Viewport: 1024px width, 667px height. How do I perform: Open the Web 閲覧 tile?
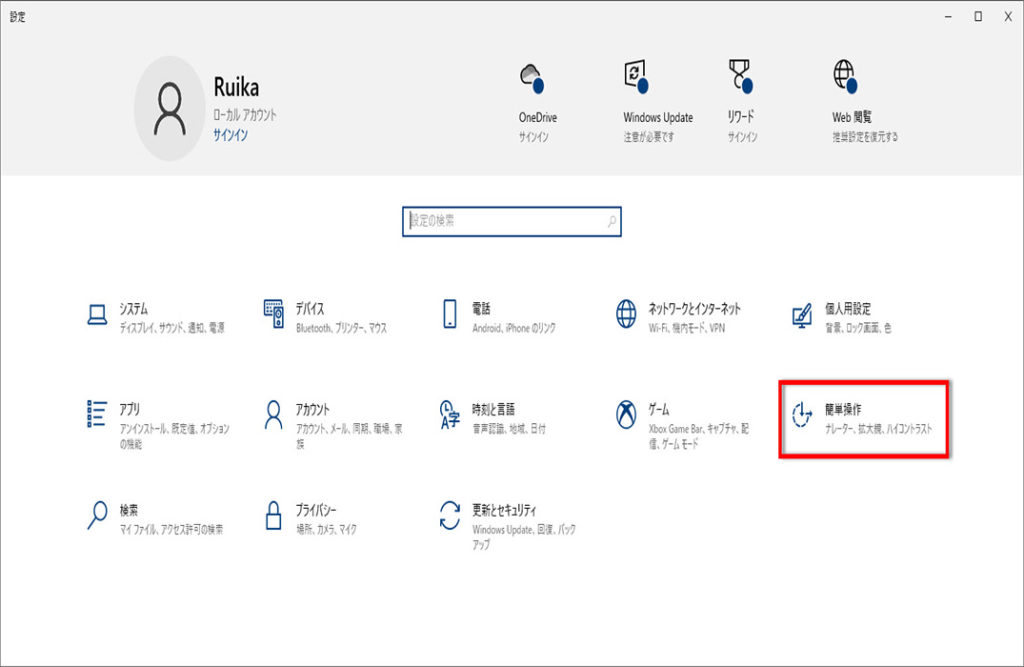point(864,100)
